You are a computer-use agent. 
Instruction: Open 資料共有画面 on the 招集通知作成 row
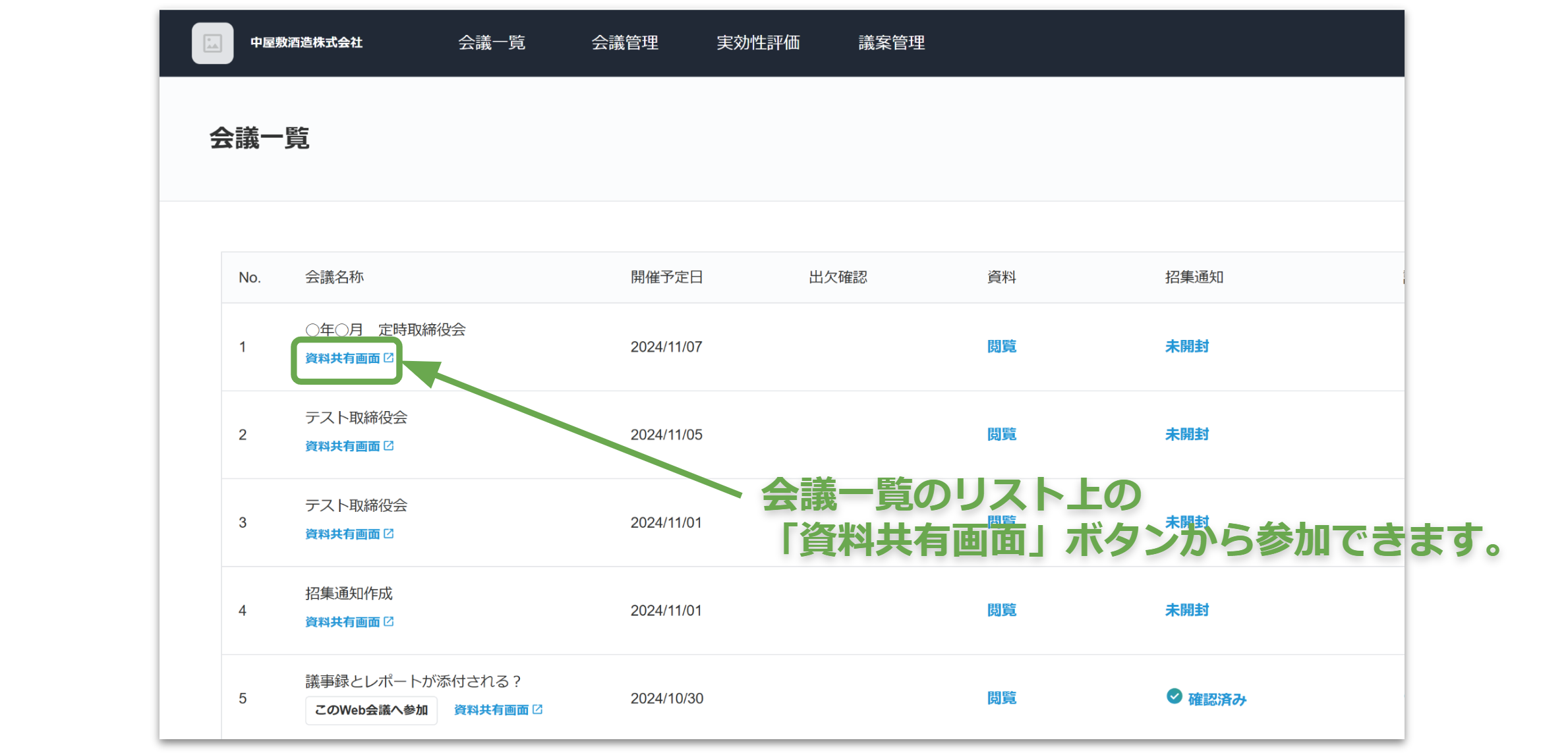(x=343, y=621)
